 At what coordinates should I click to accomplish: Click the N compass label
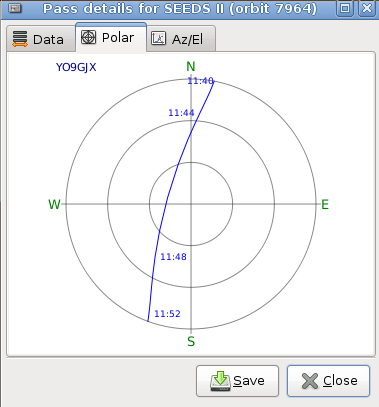point(191,67)
